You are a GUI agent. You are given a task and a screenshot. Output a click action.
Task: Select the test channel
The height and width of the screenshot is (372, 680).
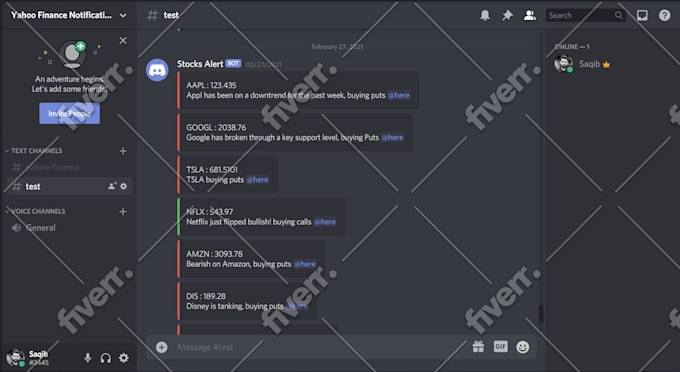tap(69, 186)
